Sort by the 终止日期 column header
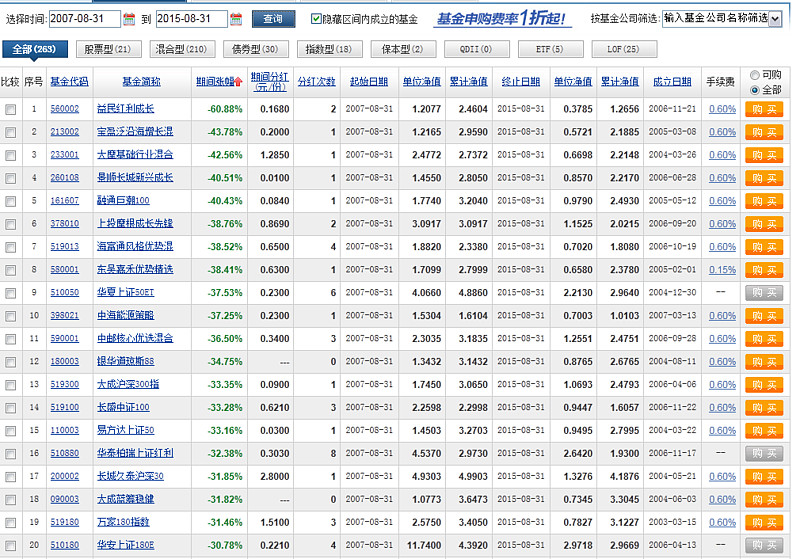The image size is (800, 559). click(521, 82)
